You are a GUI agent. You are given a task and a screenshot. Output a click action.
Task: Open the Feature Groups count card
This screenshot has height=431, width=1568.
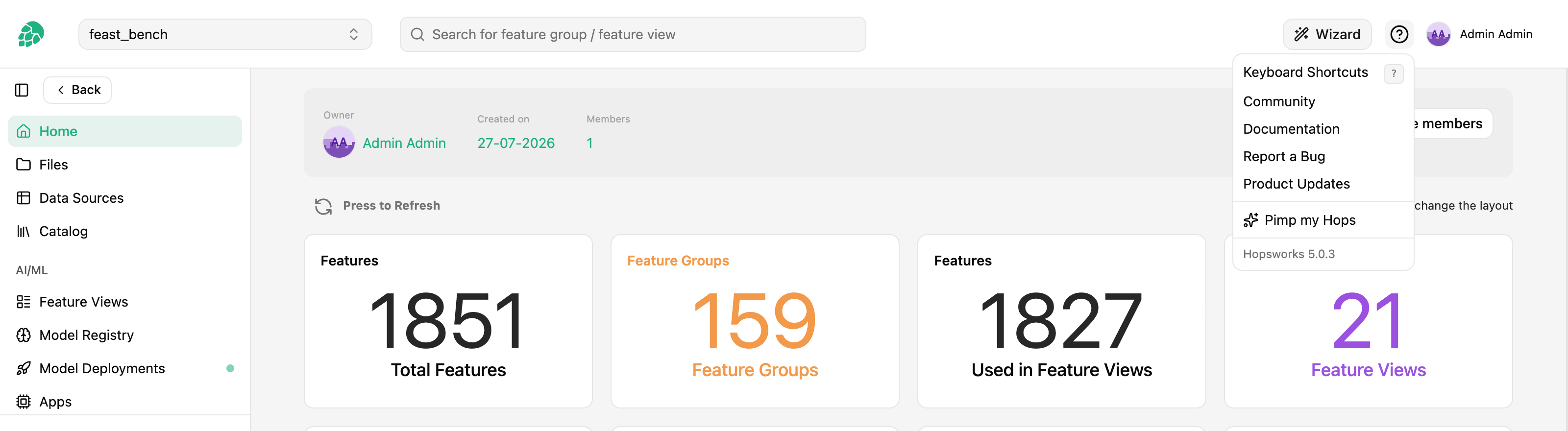pyautogui.click(x=755, y=321)
